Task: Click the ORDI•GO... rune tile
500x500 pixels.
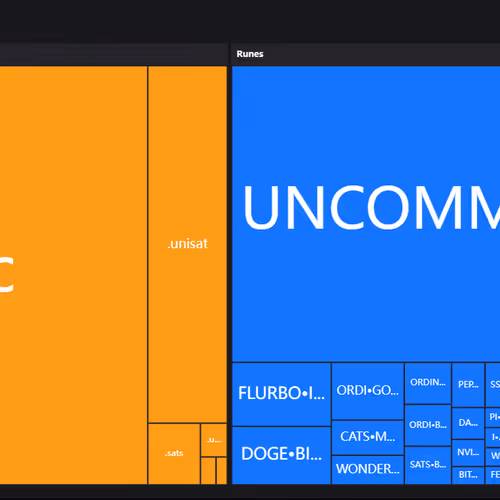Action: coord(368,391)
